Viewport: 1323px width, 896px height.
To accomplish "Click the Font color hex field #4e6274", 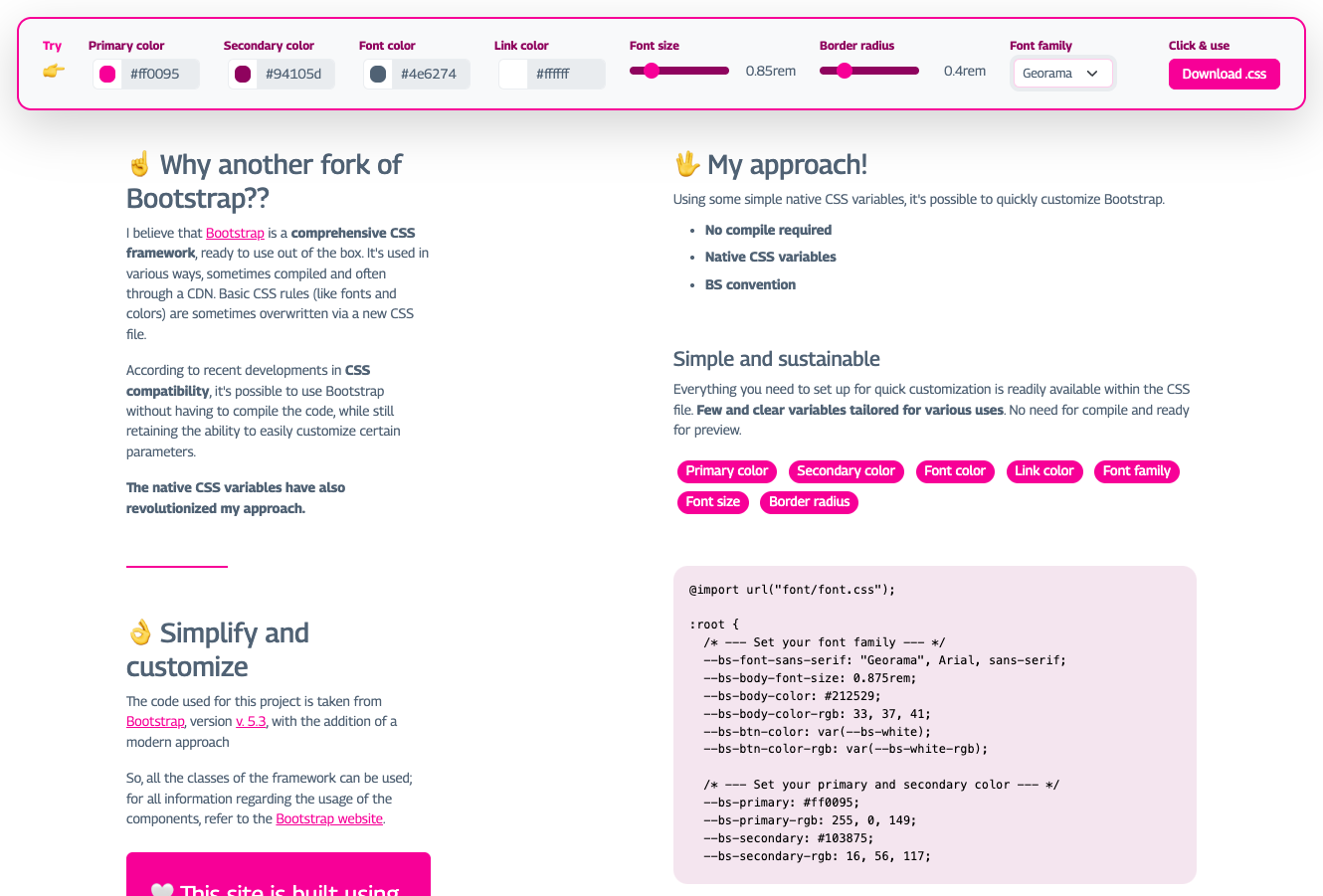I will point(431,75).
